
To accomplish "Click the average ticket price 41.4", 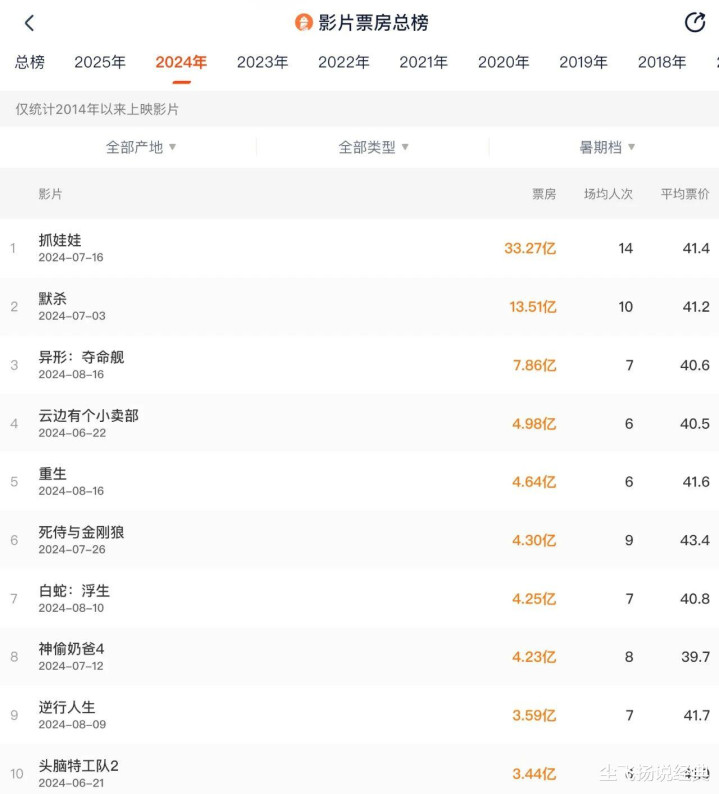I will (x=696, y=248).
